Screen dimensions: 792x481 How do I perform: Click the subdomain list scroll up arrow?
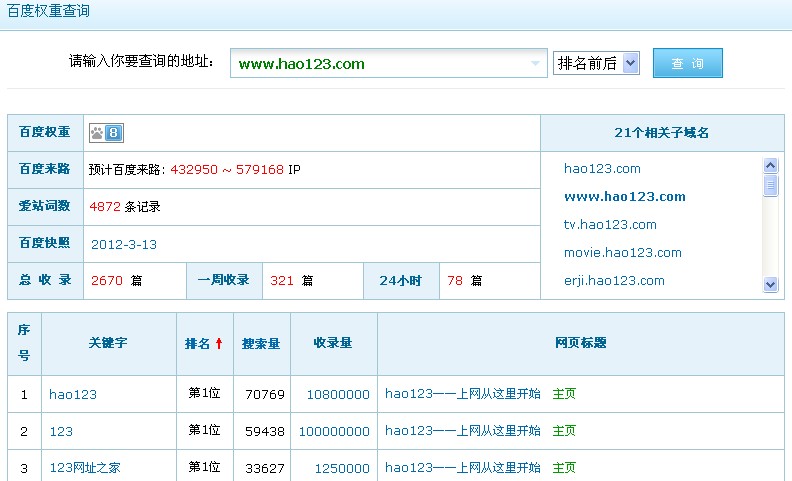770,165
